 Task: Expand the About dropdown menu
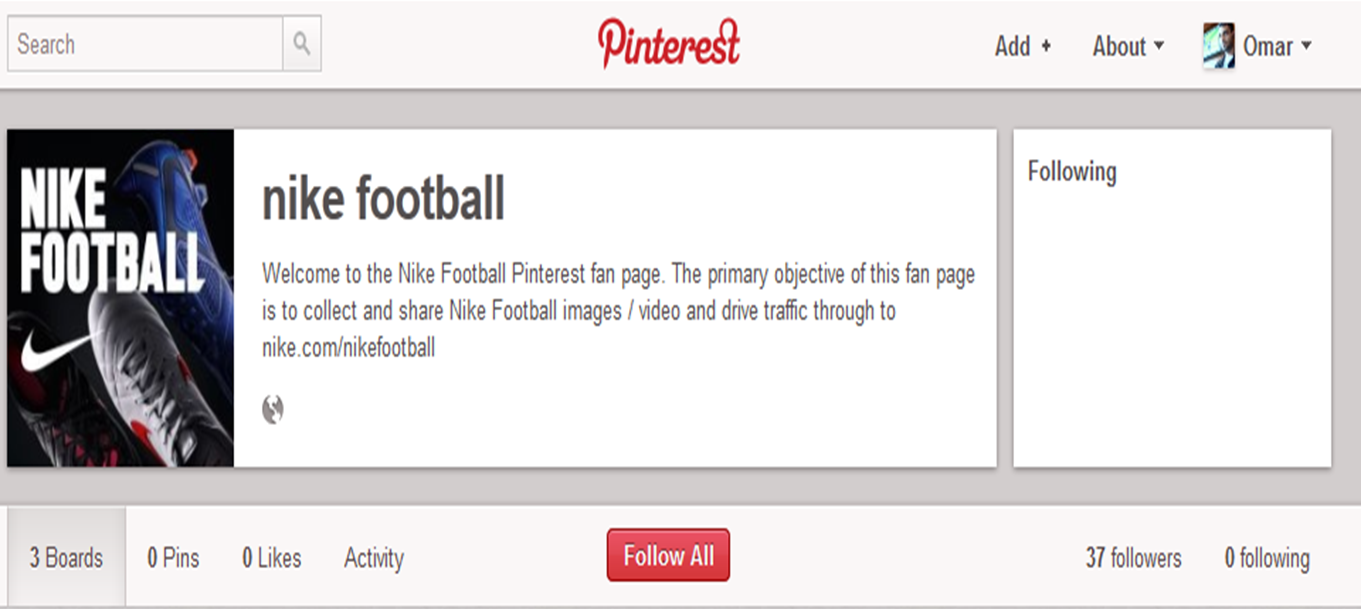pos(1128,46)
